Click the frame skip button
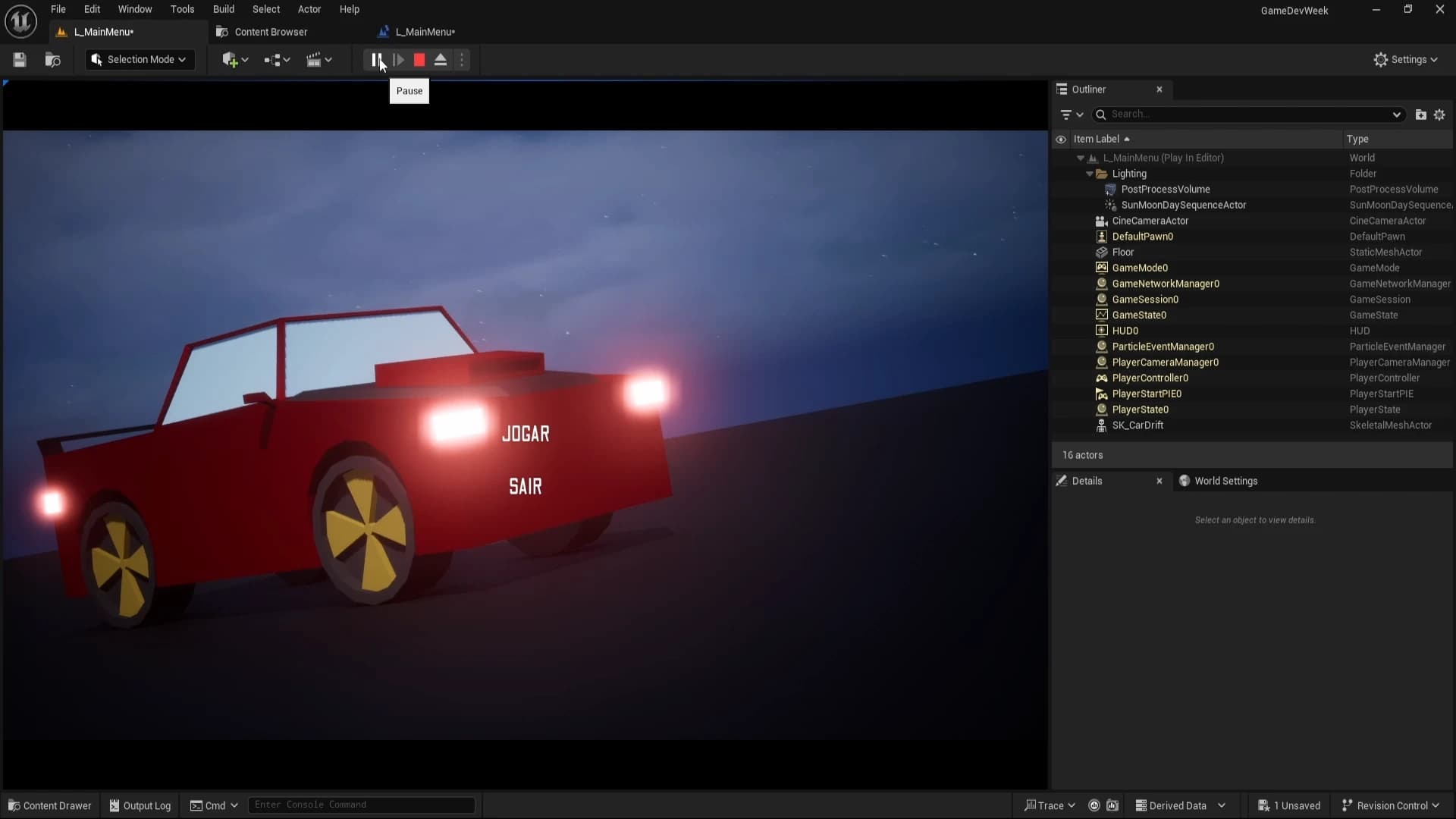The image size is (1456, 819). 399,60
